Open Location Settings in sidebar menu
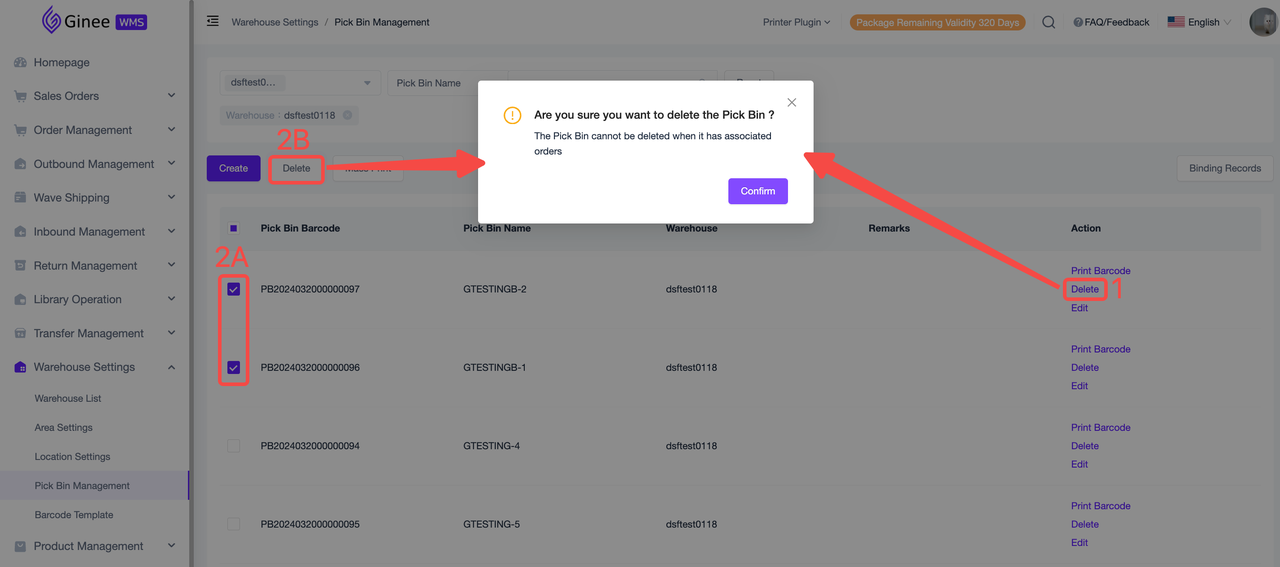Image resolution: width=1280 pixels, height=567 pixels. (x=72, y=457)
